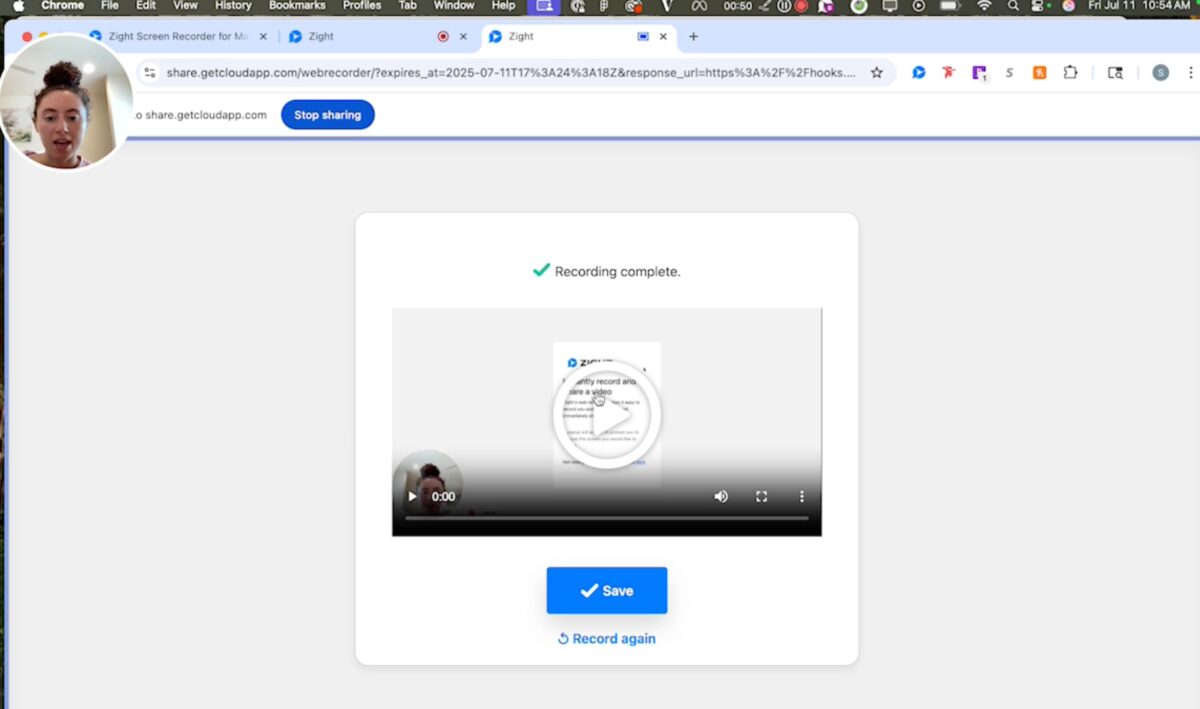Click the S-shaped pinned extension icon
1200x709 pixels.
pos(1009,72)
